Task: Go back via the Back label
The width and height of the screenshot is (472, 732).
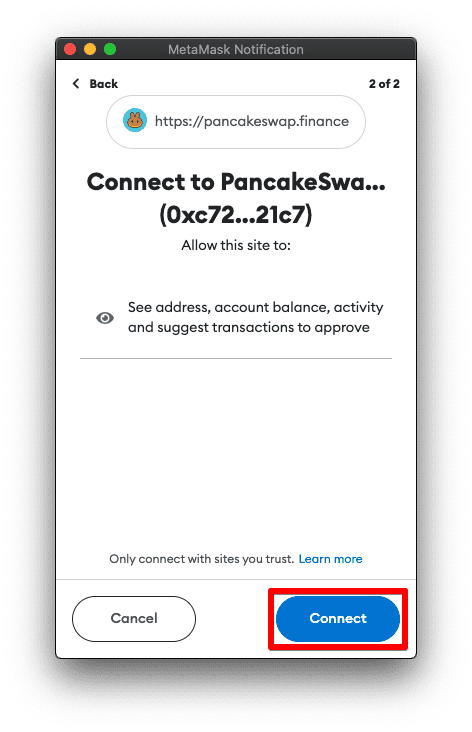Action: [x=104, y=84]
